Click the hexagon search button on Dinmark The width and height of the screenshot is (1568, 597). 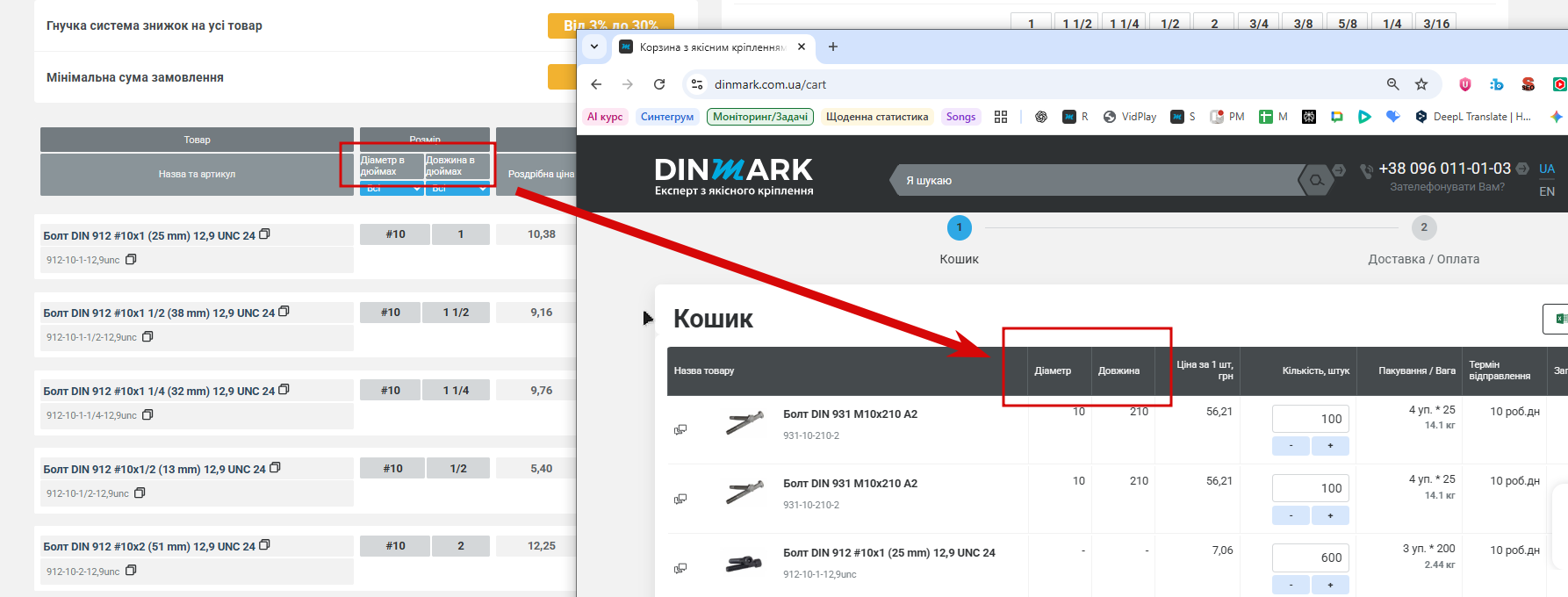(1316, 181)
